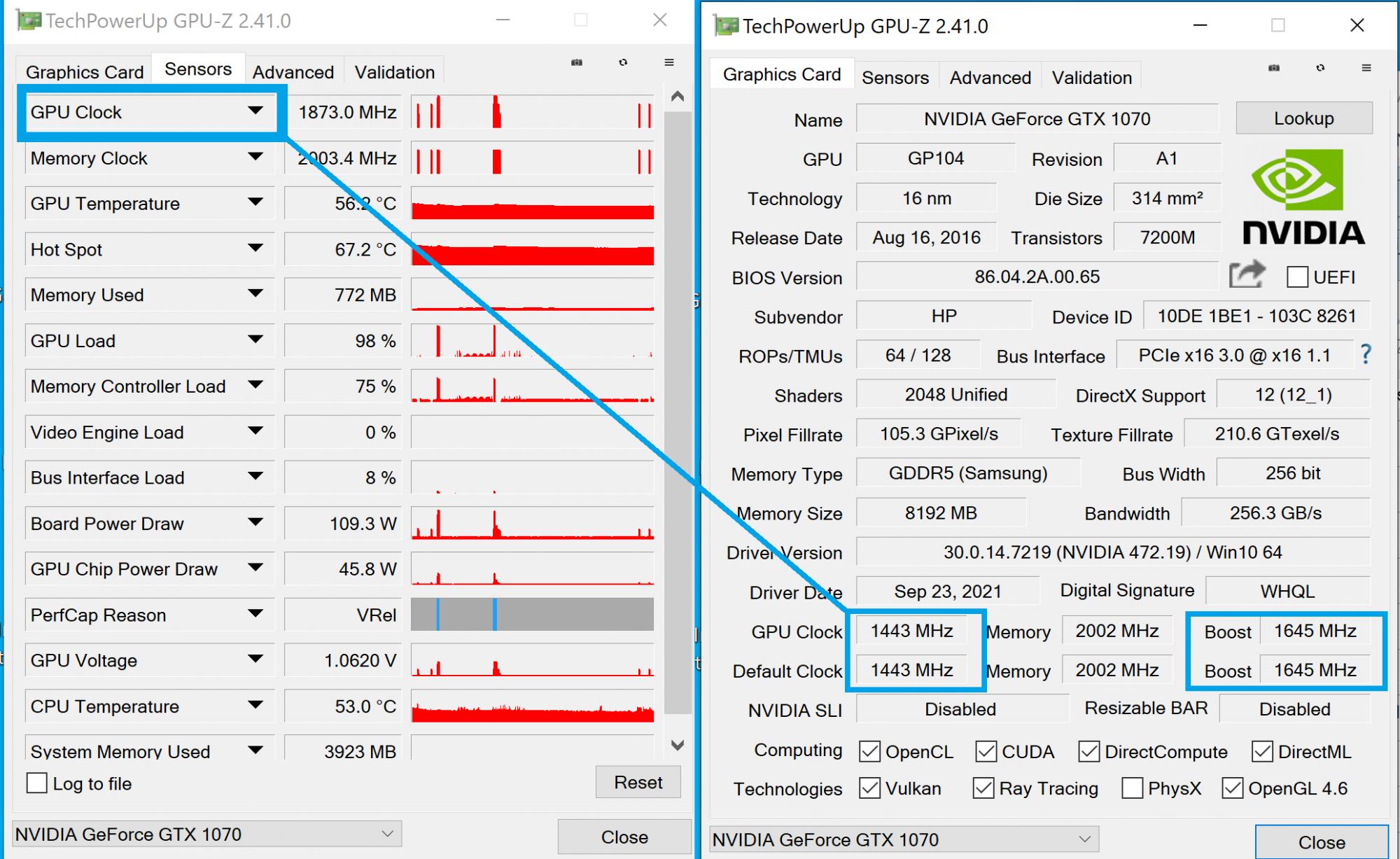
Task: Toggle the OpenCL checkbox
Action: click(869, 751)
